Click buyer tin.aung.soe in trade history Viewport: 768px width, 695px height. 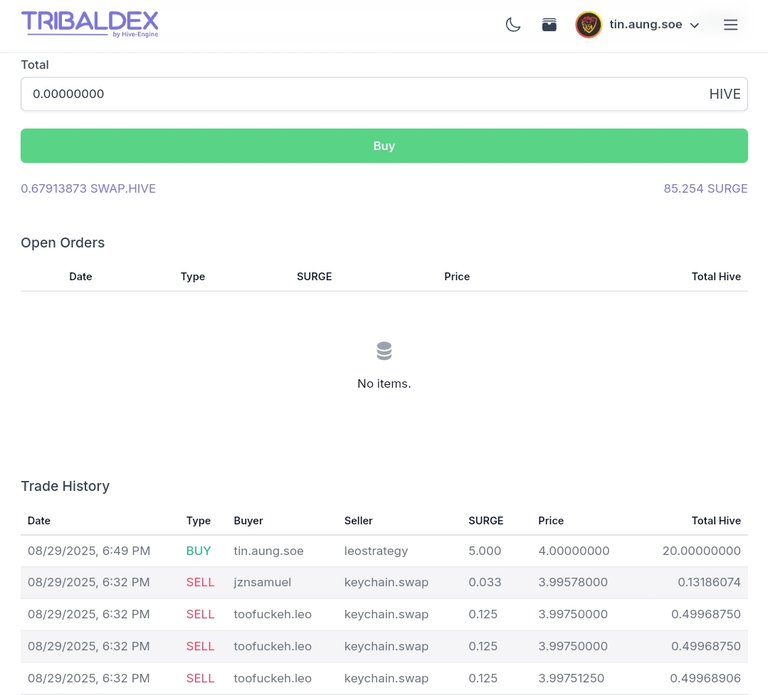click(268, 551)
